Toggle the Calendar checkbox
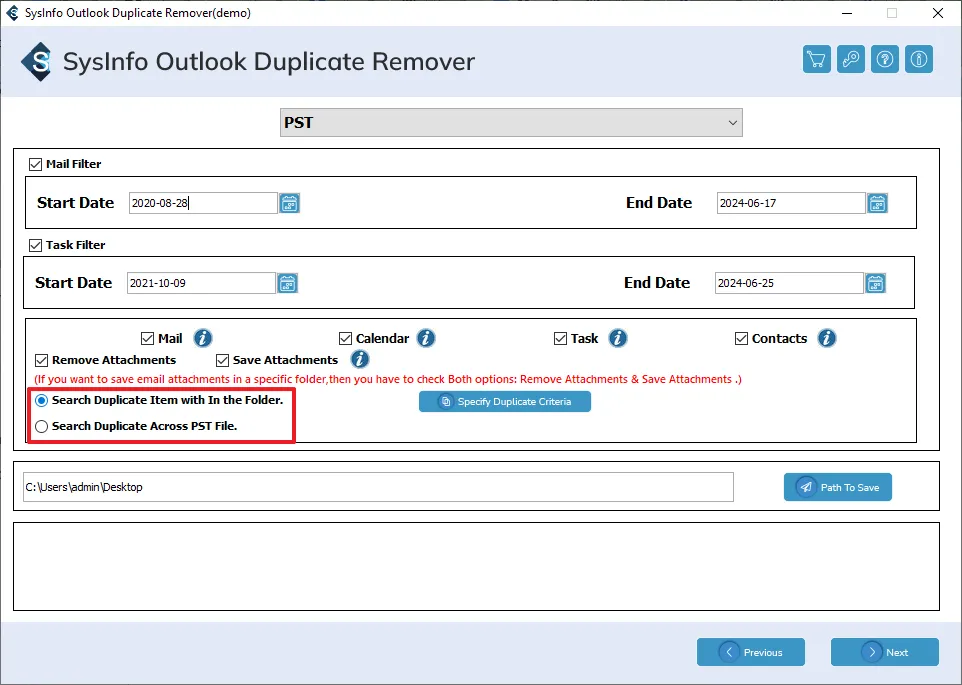This screenshot has height=685, width=962. point(345,339)
